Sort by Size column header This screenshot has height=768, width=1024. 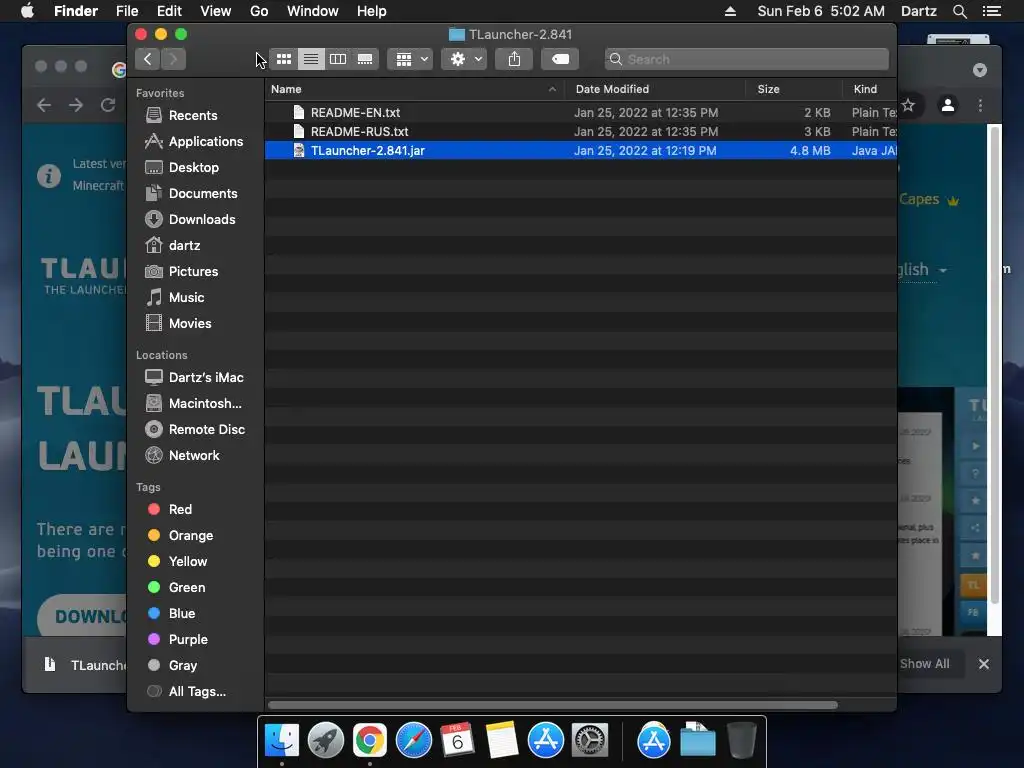tap(793, 89)
